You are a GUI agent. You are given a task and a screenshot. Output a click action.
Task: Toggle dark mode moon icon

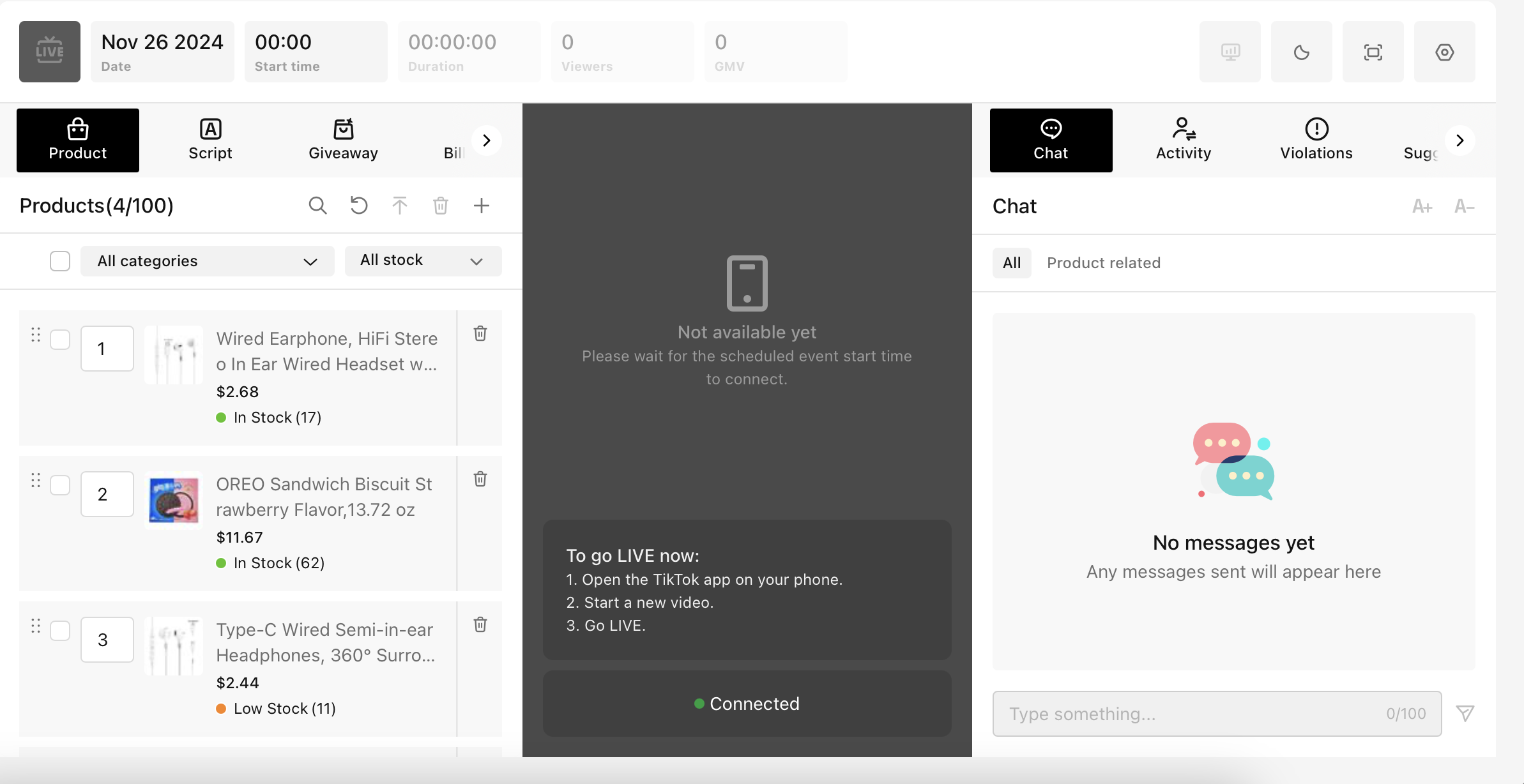point(1301,52)
